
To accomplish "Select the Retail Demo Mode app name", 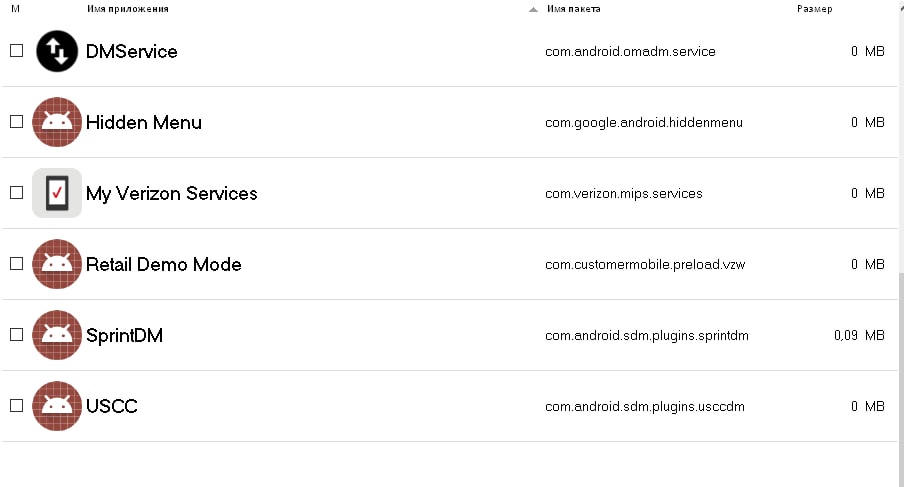I will click(164, 265).
